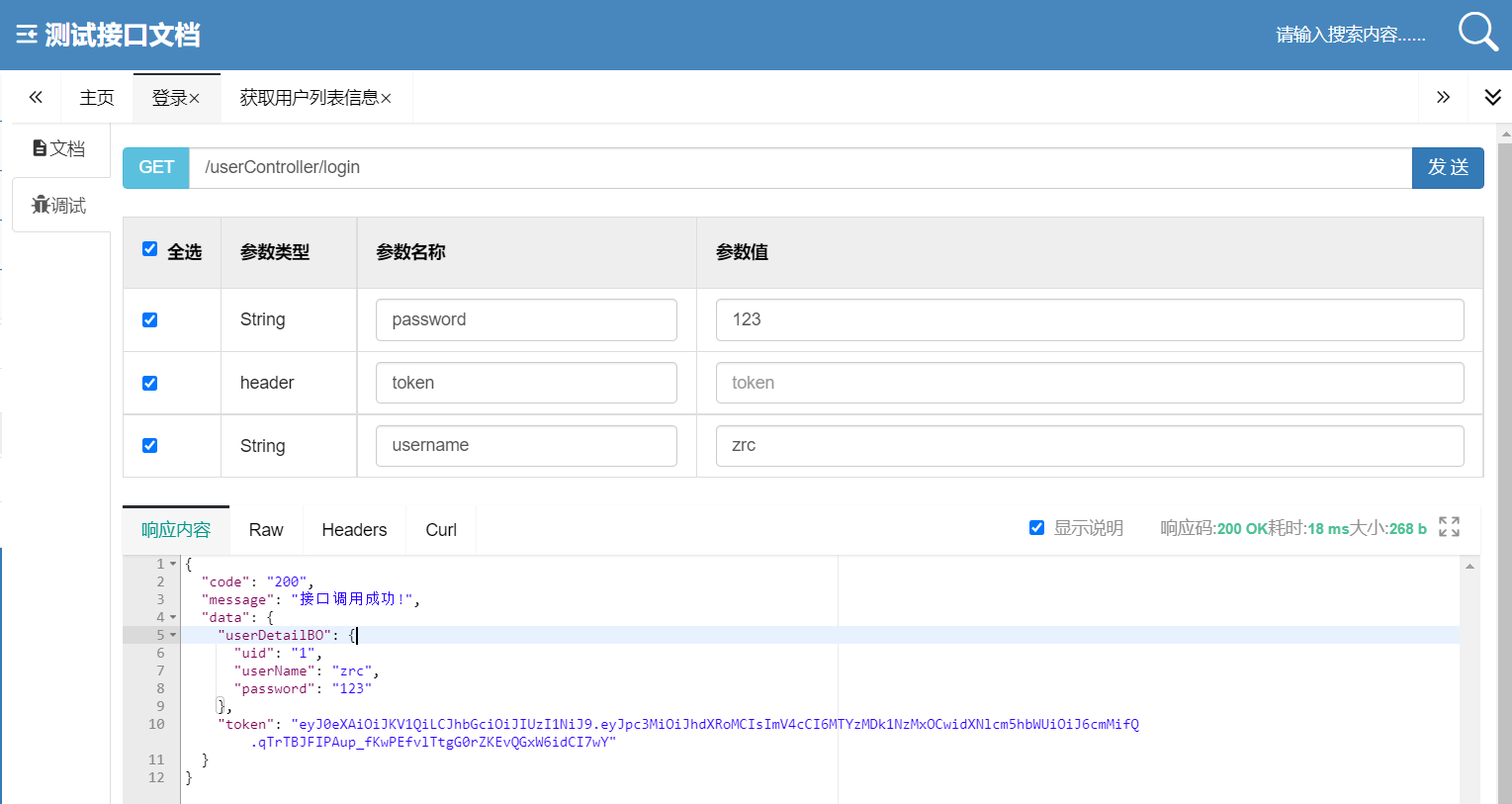Click the header type cell
The image size is (1512, 804).
pos(267,383)
